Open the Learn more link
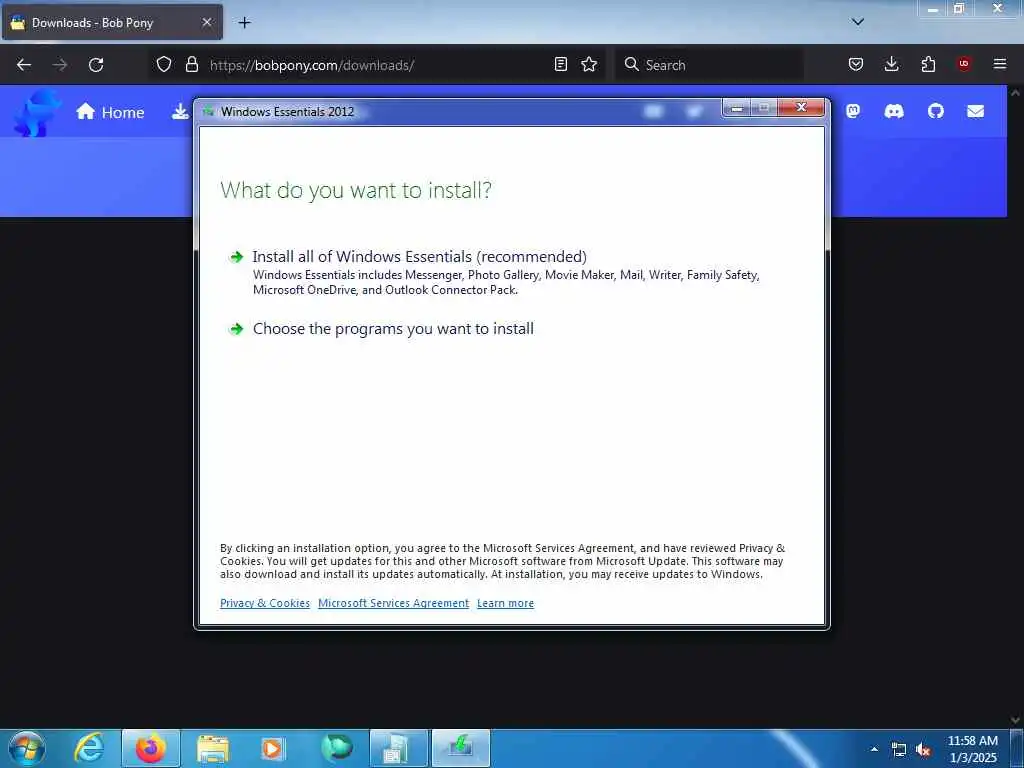The width and height of the screenshot is (1024, 768). tap(505, 603)
